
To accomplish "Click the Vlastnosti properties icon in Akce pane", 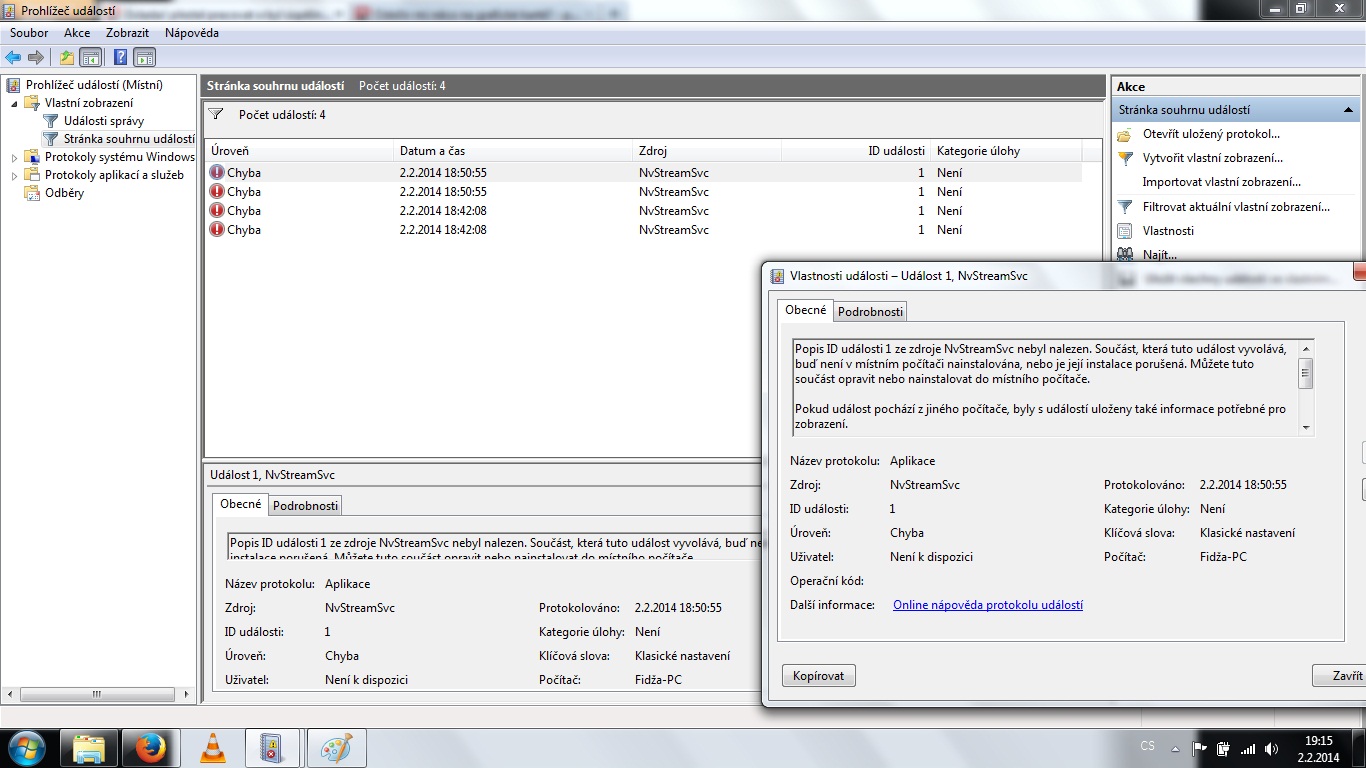I will (x=1125, y=231).
